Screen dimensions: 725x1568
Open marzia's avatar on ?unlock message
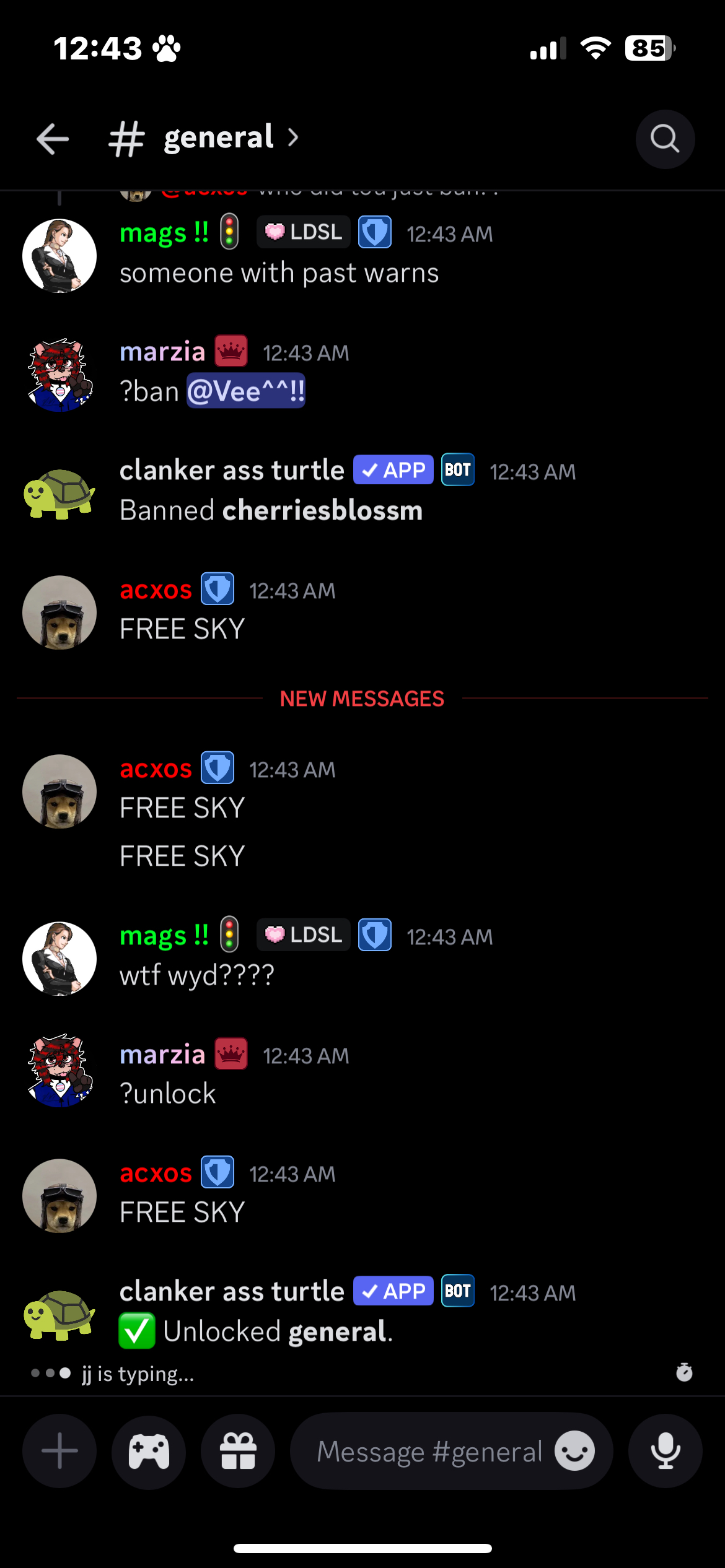click(x=59, y=1071)
